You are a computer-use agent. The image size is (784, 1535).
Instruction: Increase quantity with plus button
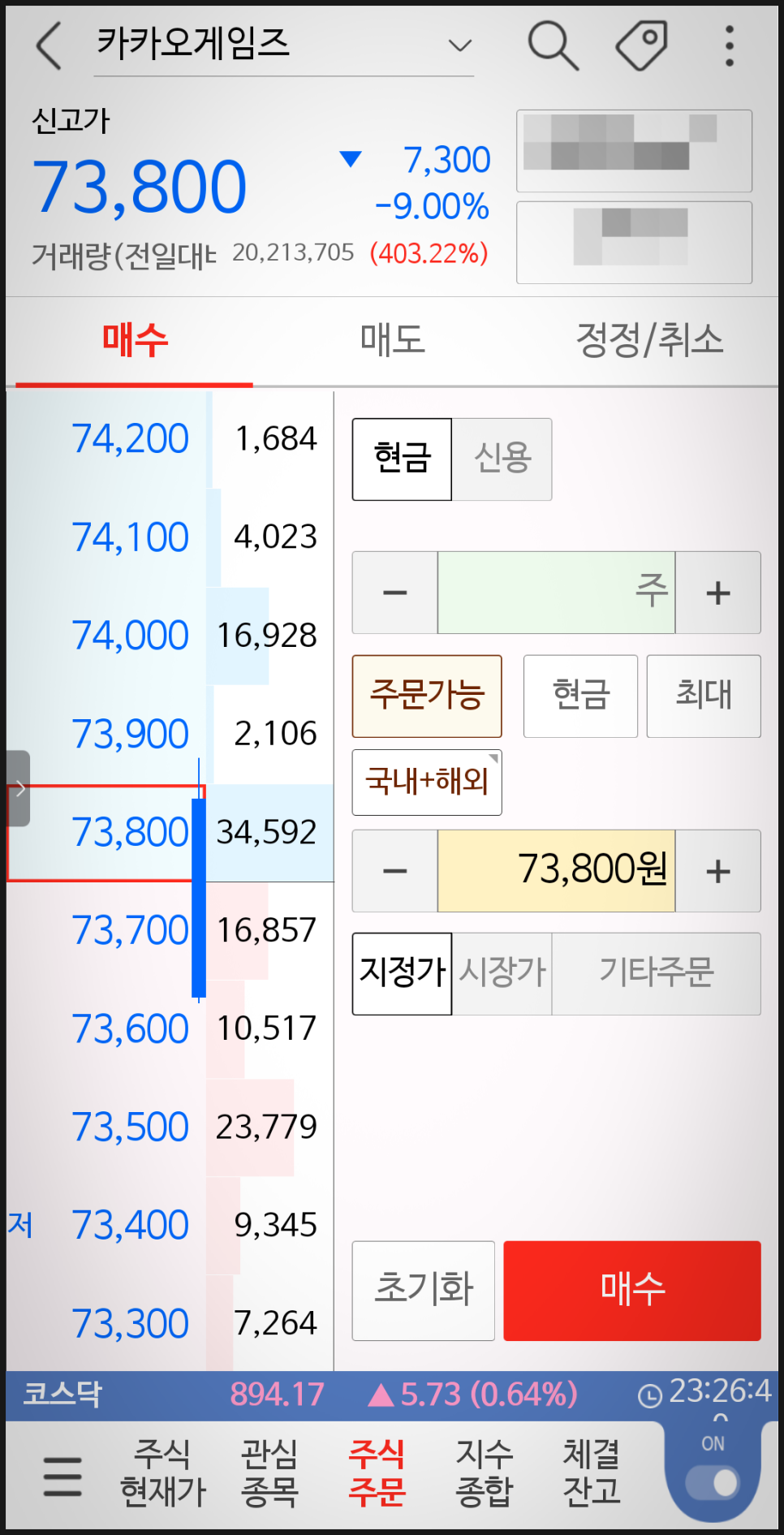(x=718, y=593)
